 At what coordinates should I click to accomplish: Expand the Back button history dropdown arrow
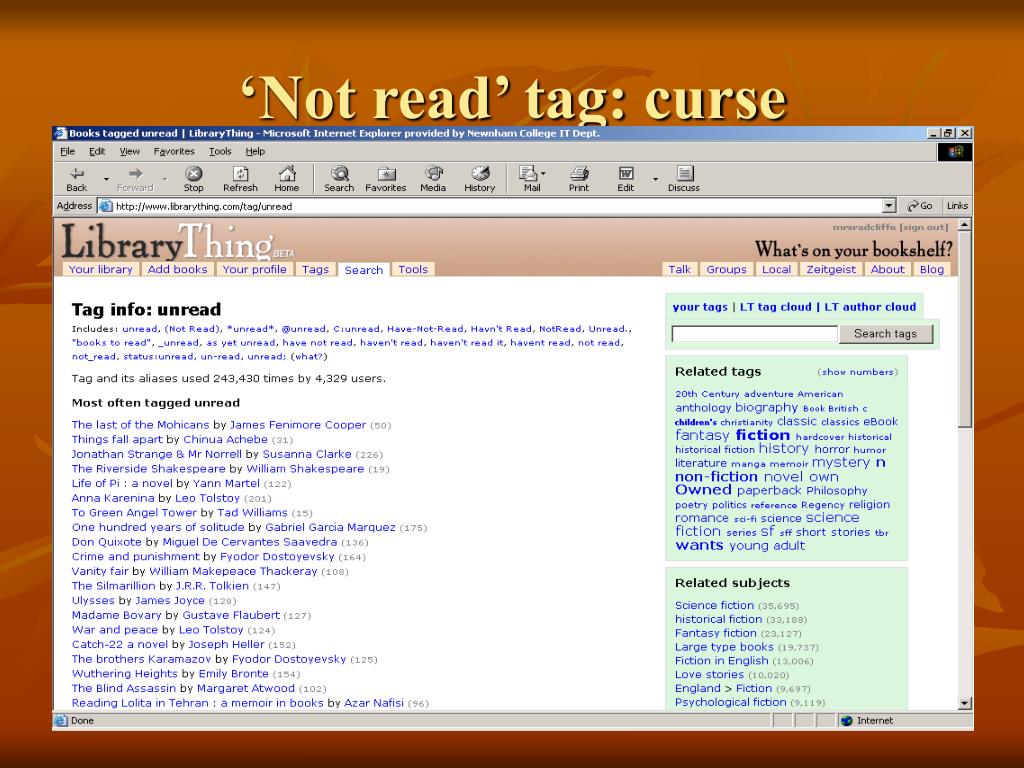pyautogui.click(x=106, y=178)
